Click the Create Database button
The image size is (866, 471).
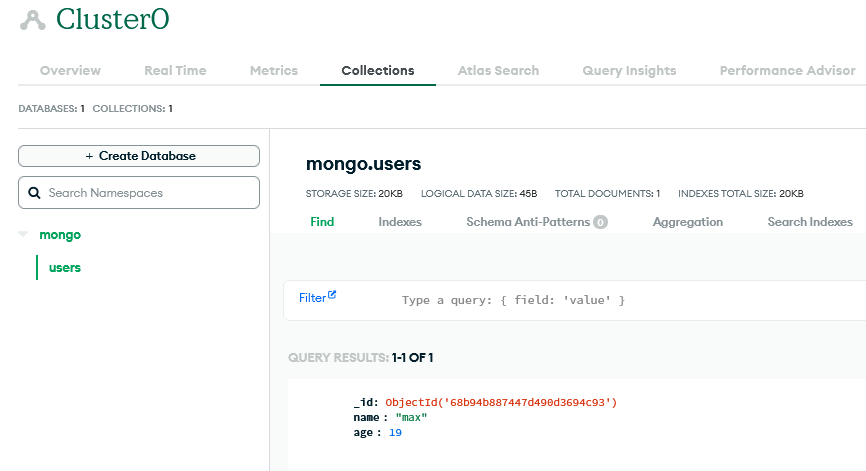pos(139,156)
